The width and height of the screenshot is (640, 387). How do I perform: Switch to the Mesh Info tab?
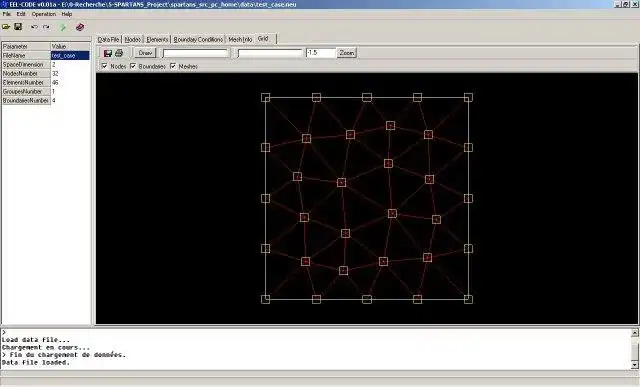click(x=240, y=40)
